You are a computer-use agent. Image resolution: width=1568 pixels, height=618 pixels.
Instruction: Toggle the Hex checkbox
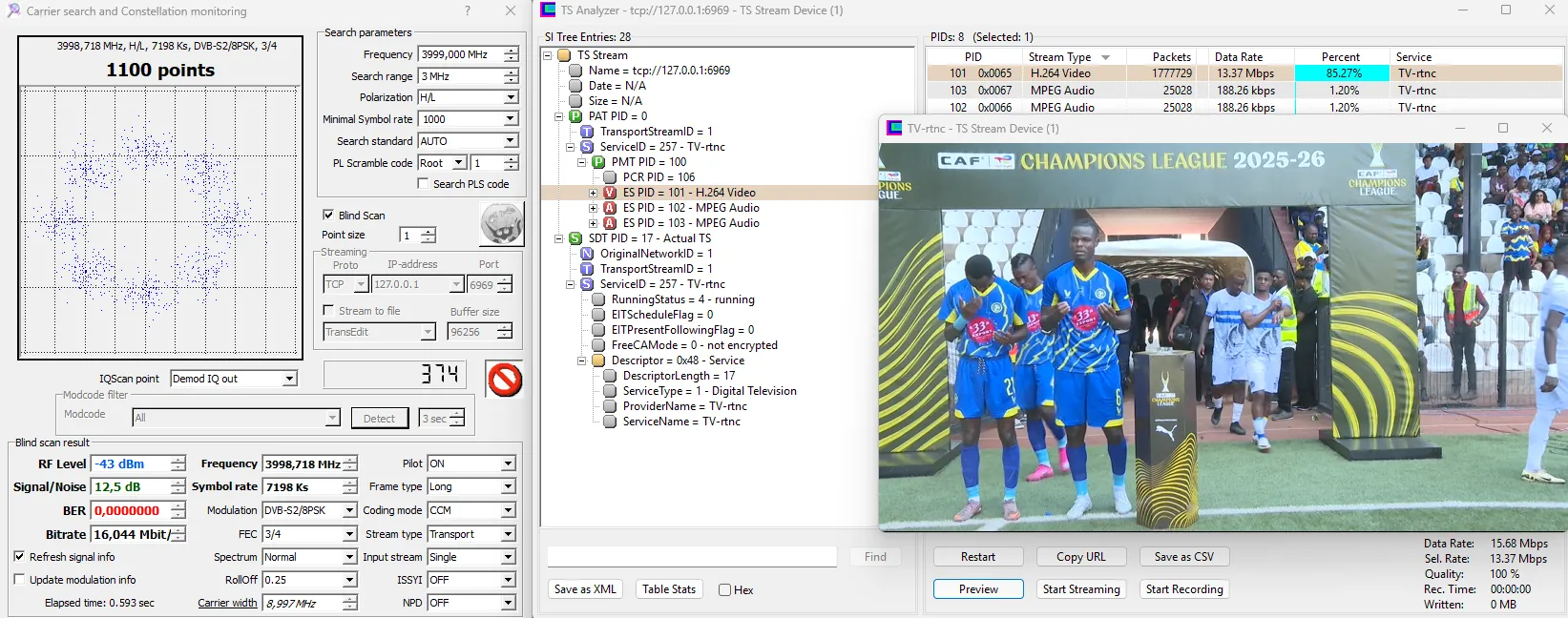[725, 590]
